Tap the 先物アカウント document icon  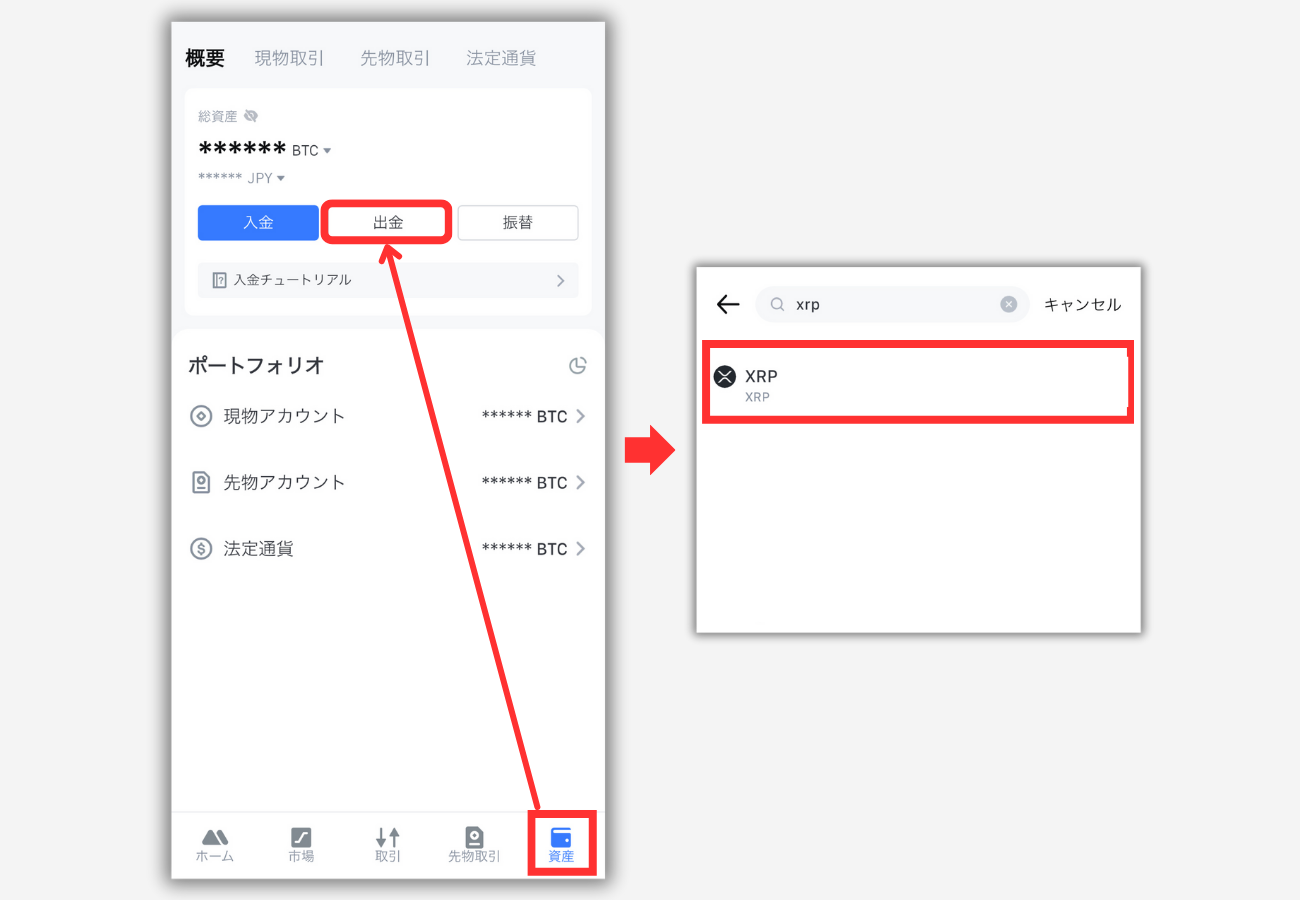pos(202,482)
